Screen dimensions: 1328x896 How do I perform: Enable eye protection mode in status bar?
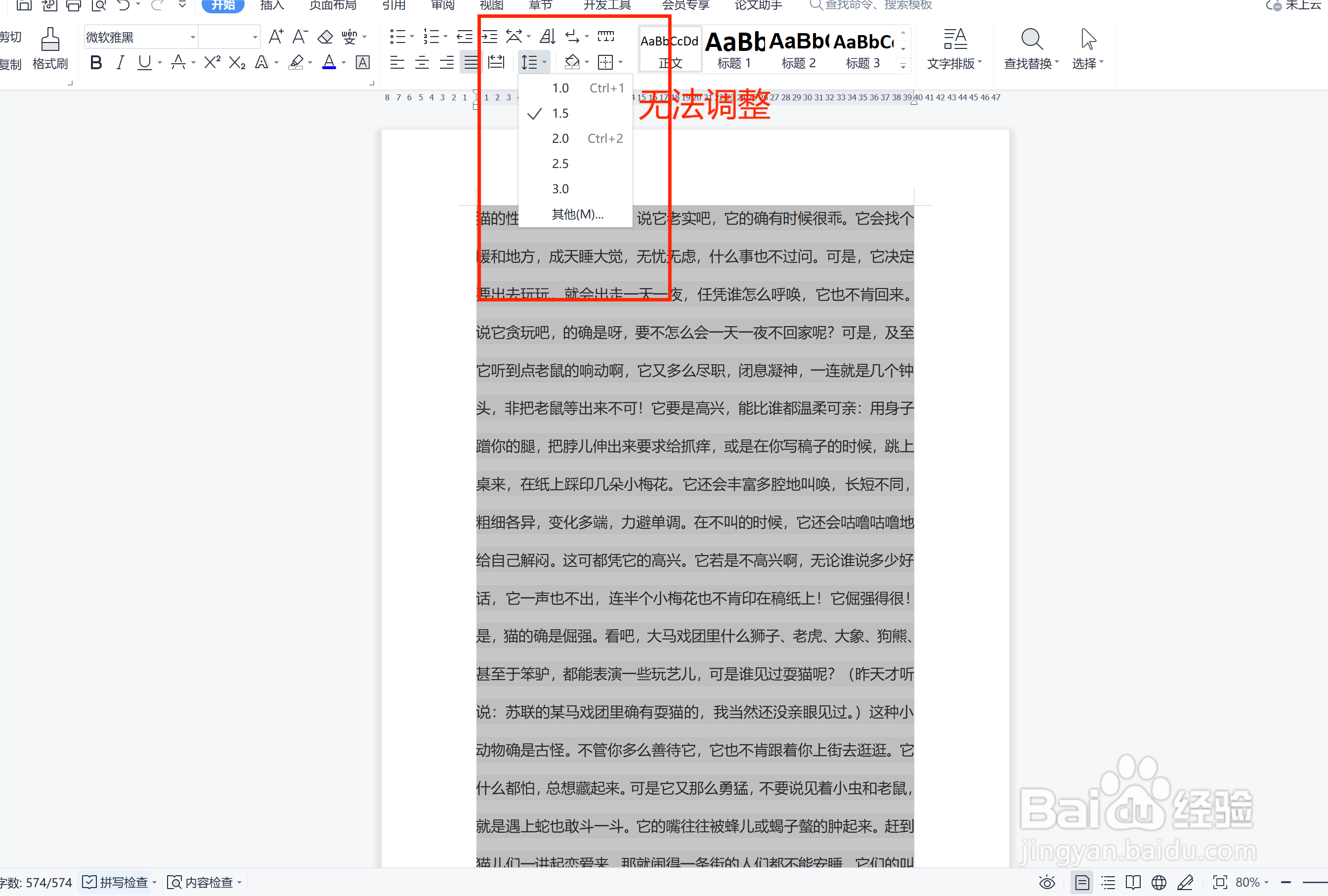[1046, 882]
